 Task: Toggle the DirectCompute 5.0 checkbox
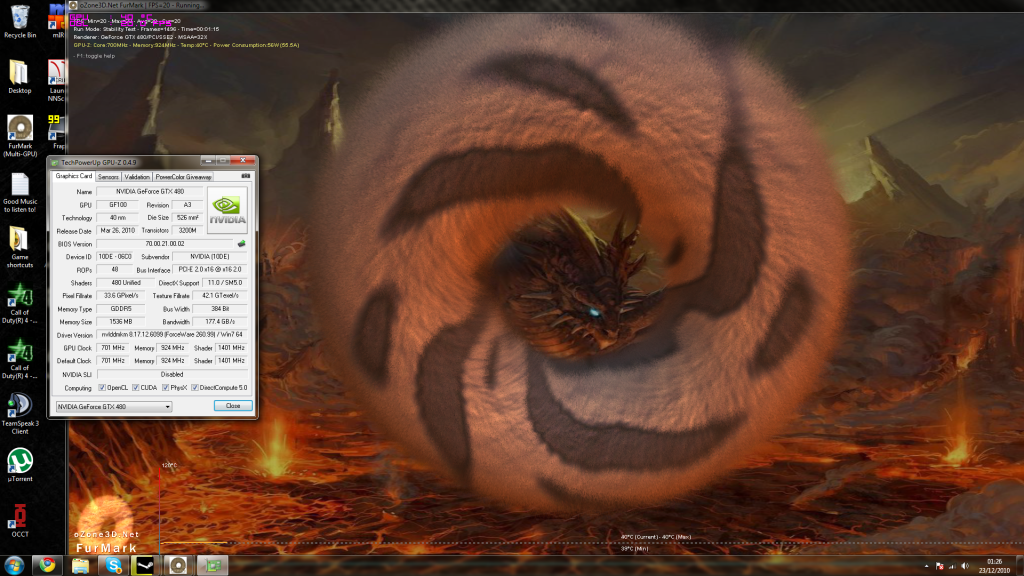pos(195,388)
